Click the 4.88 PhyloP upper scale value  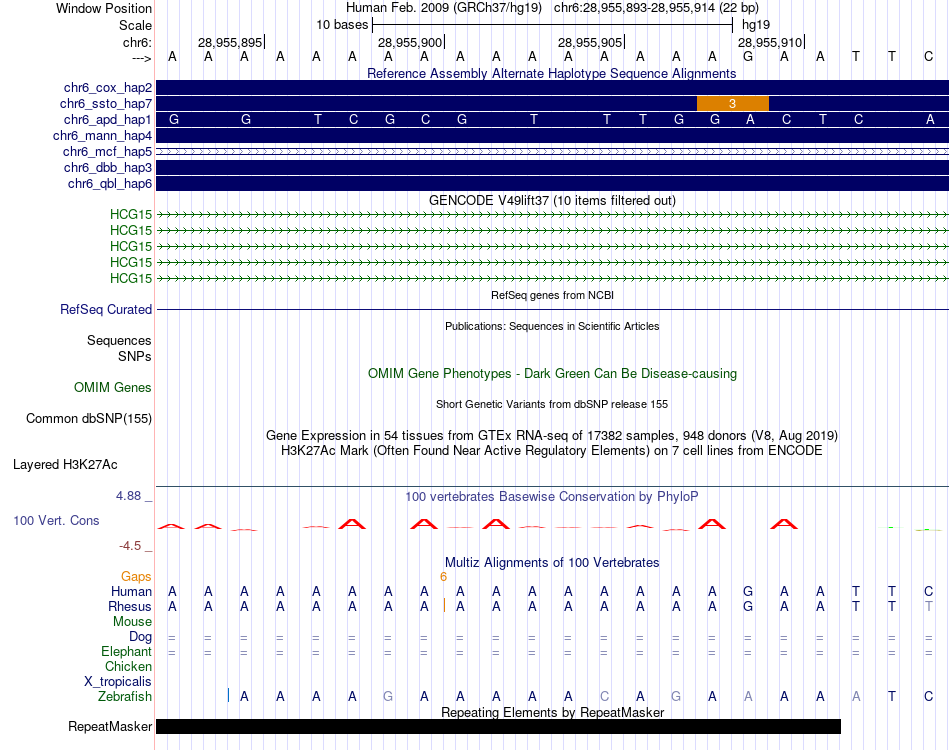click(128, 496)
